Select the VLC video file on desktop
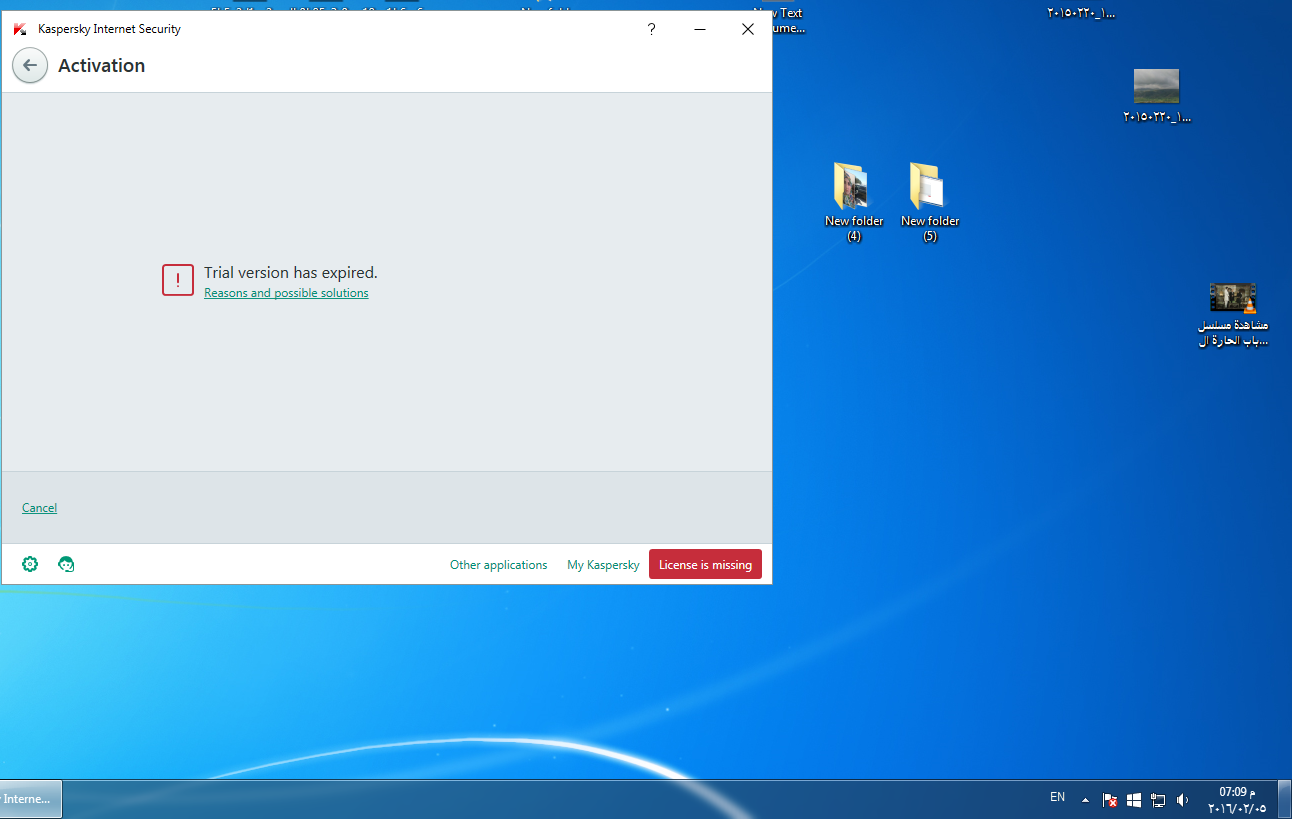Viewport: 1292px width, 819px height. (1233, 315)
